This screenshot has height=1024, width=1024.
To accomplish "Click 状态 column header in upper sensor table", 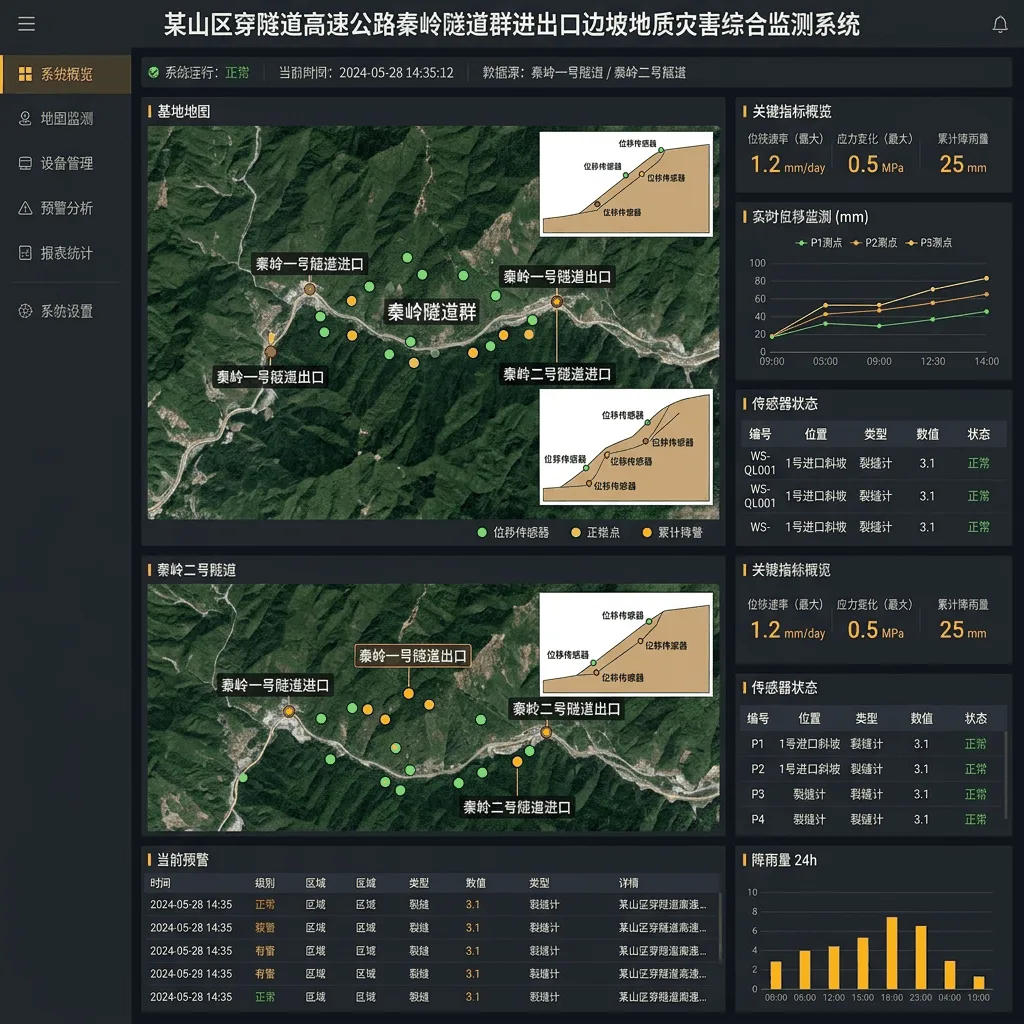I will click(x=978, y=434).
